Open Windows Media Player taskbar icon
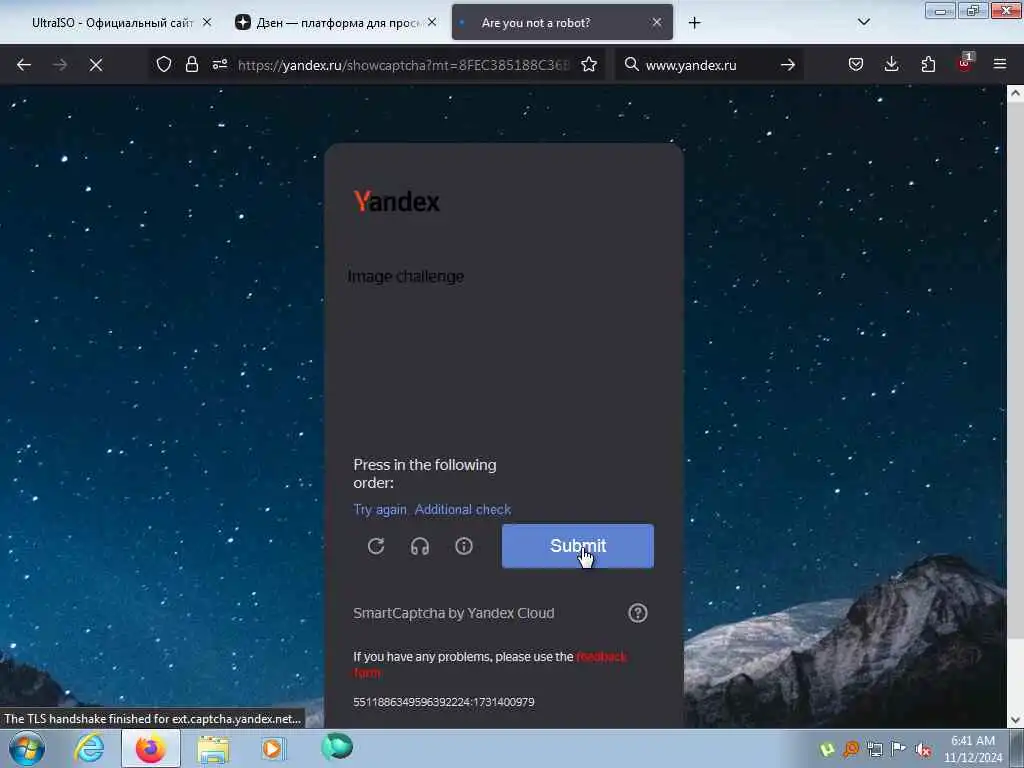1024x768 pixels. pyautogui.click(x=273, y=749)
